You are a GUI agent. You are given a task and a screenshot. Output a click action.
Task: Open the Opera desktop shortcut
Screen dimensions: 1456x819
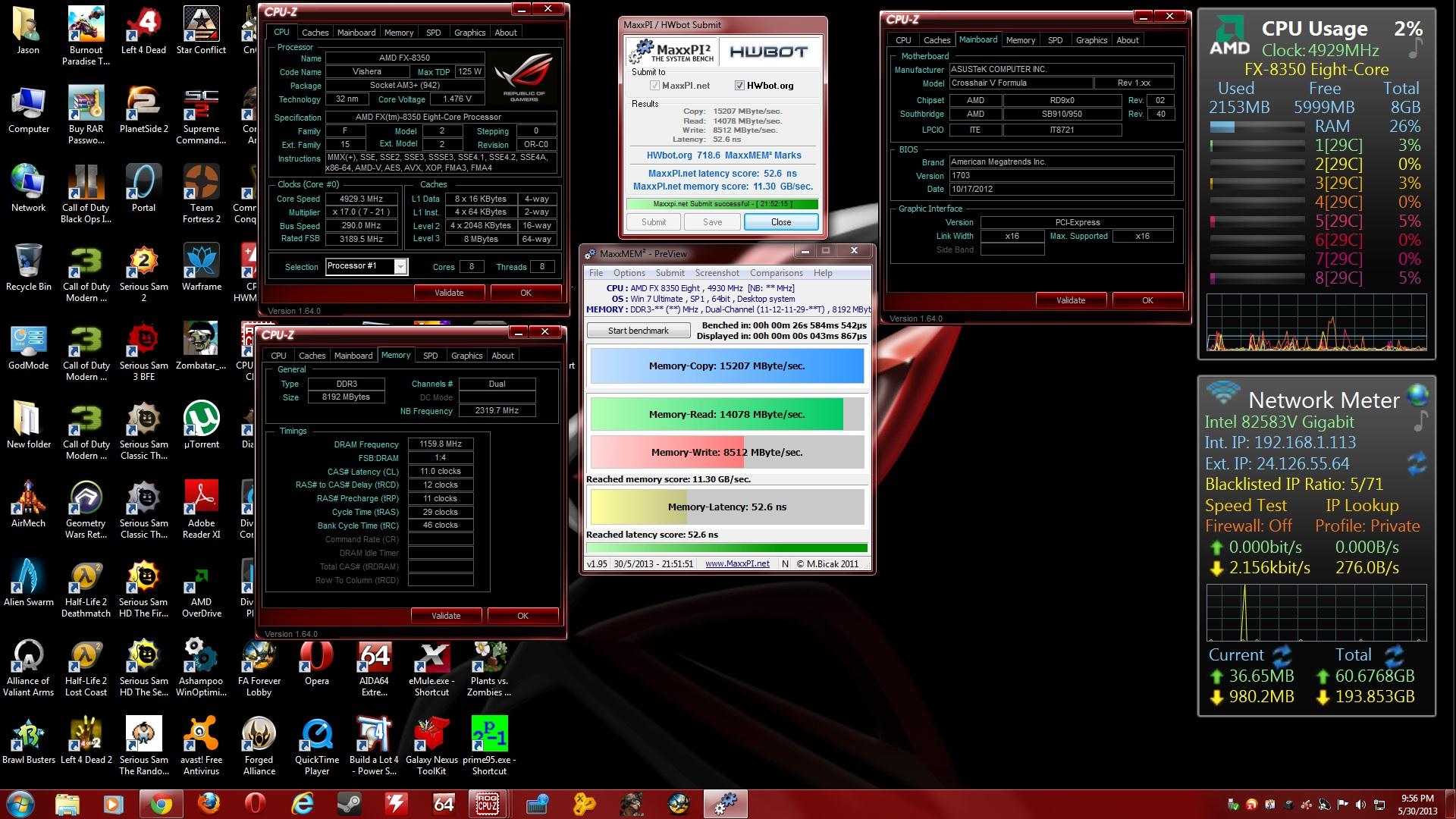316,663
